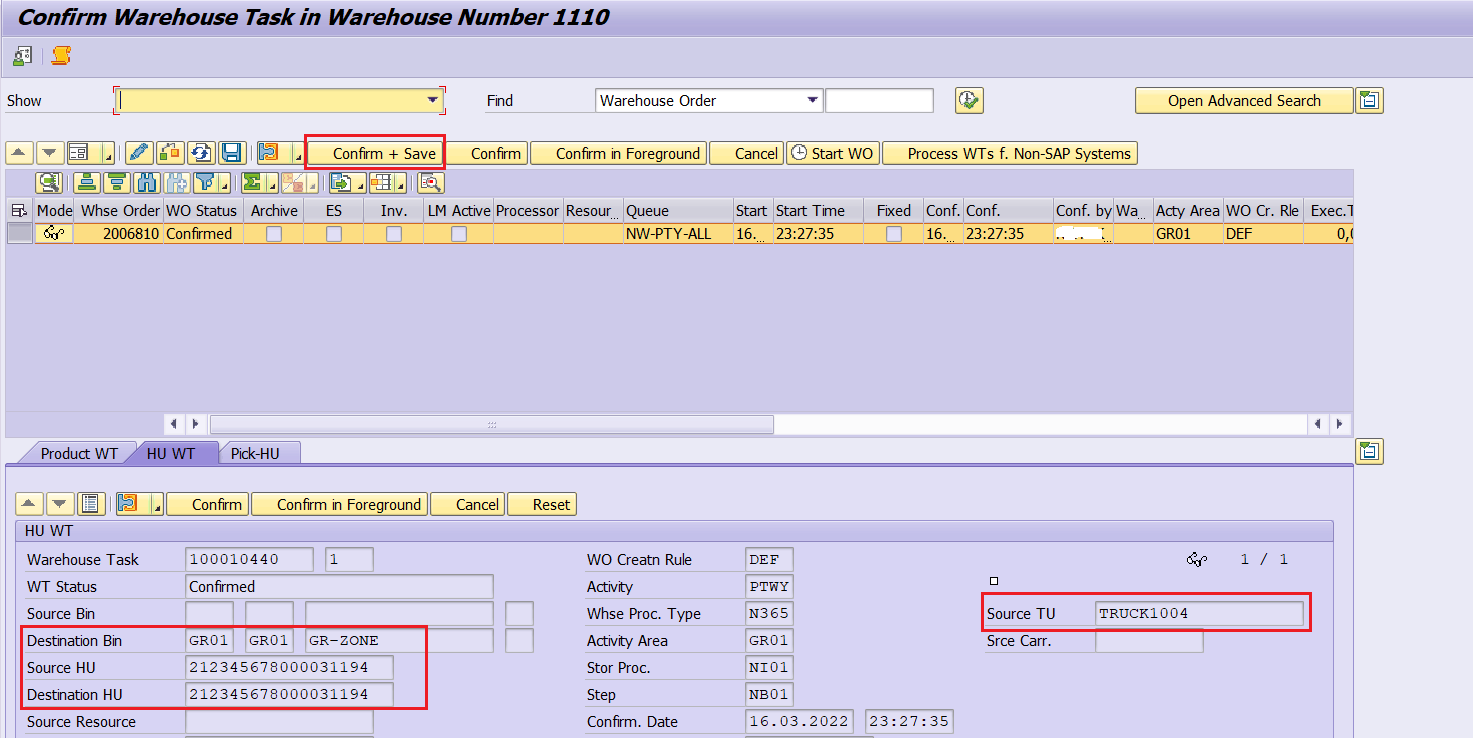This screenshot has height=738, width=1473.
Task: Click the Sum (sigma) icon
Action: pos(254,182)
